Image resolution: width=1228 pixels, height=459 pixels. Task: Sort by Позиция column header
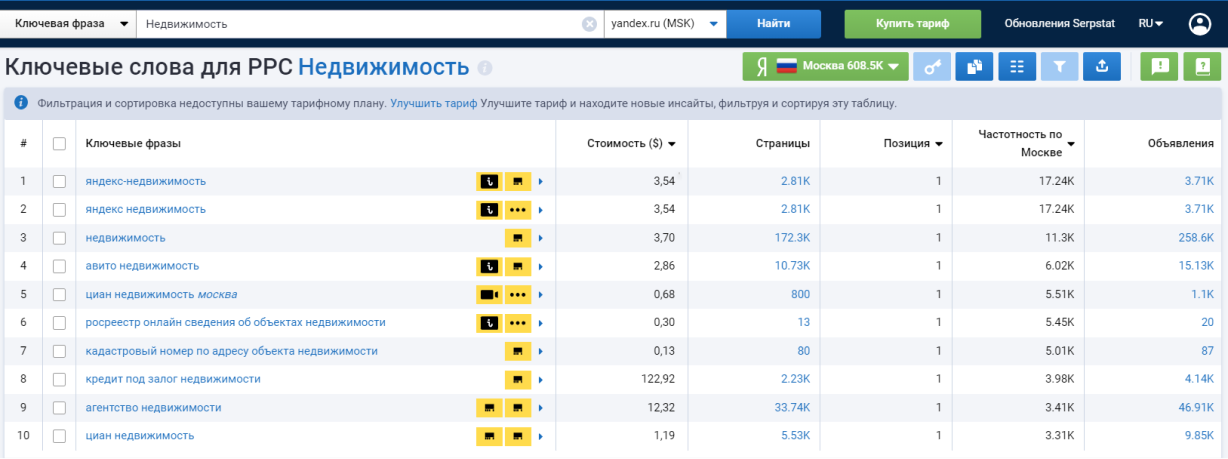point(913,144)
